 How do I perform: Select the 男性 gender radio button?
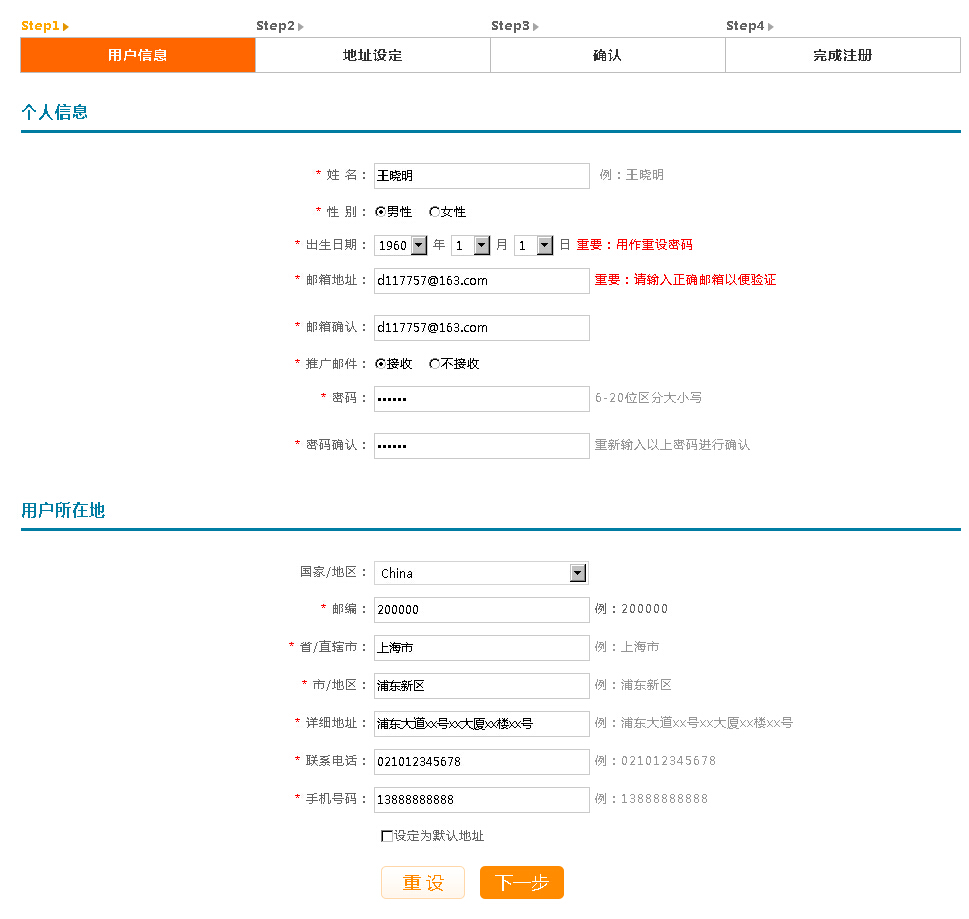tap(383, 212)
